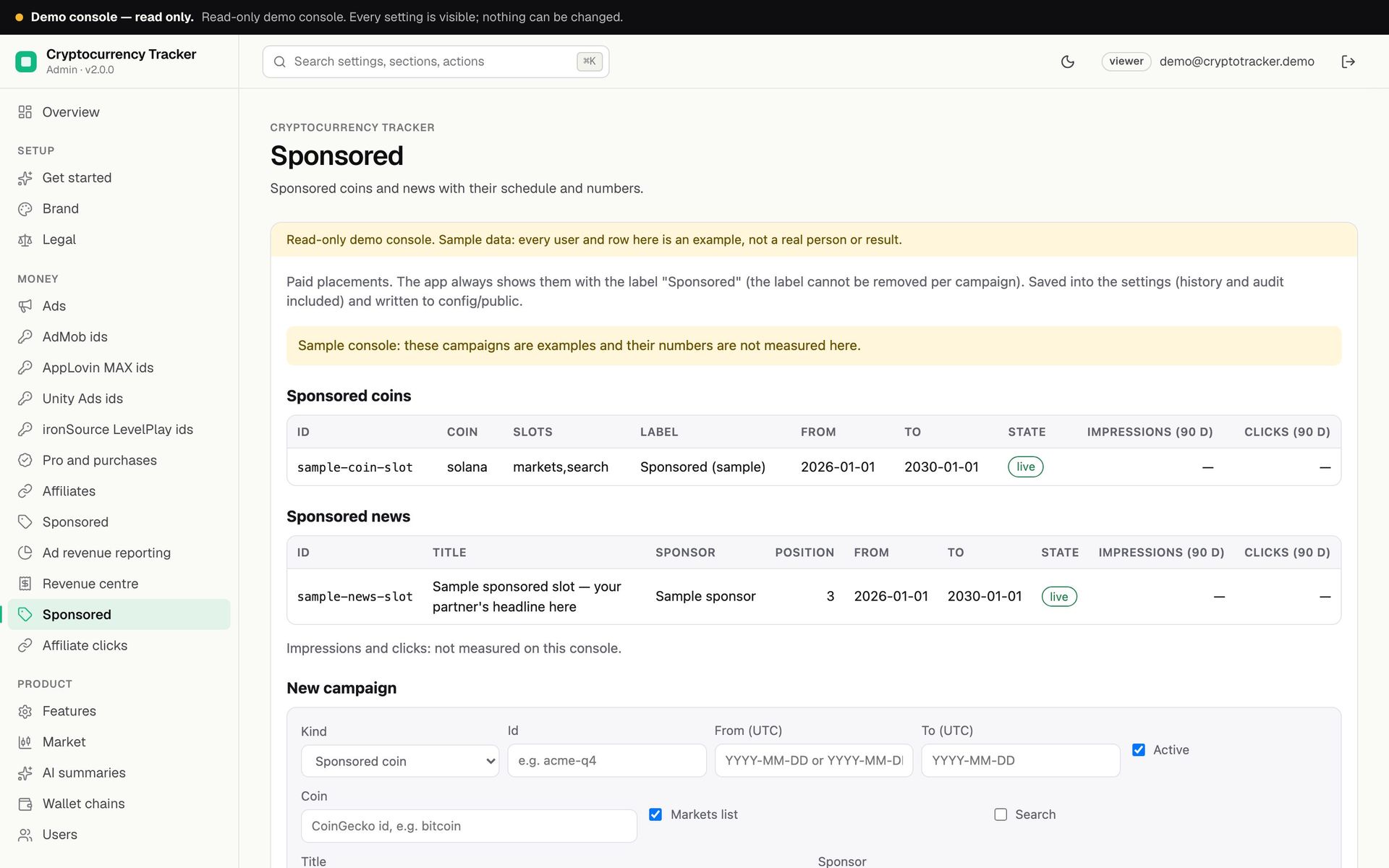Click the ironSource LevelPlay ids key icon
1389x868 pixels.
click(x=25, y=430)
